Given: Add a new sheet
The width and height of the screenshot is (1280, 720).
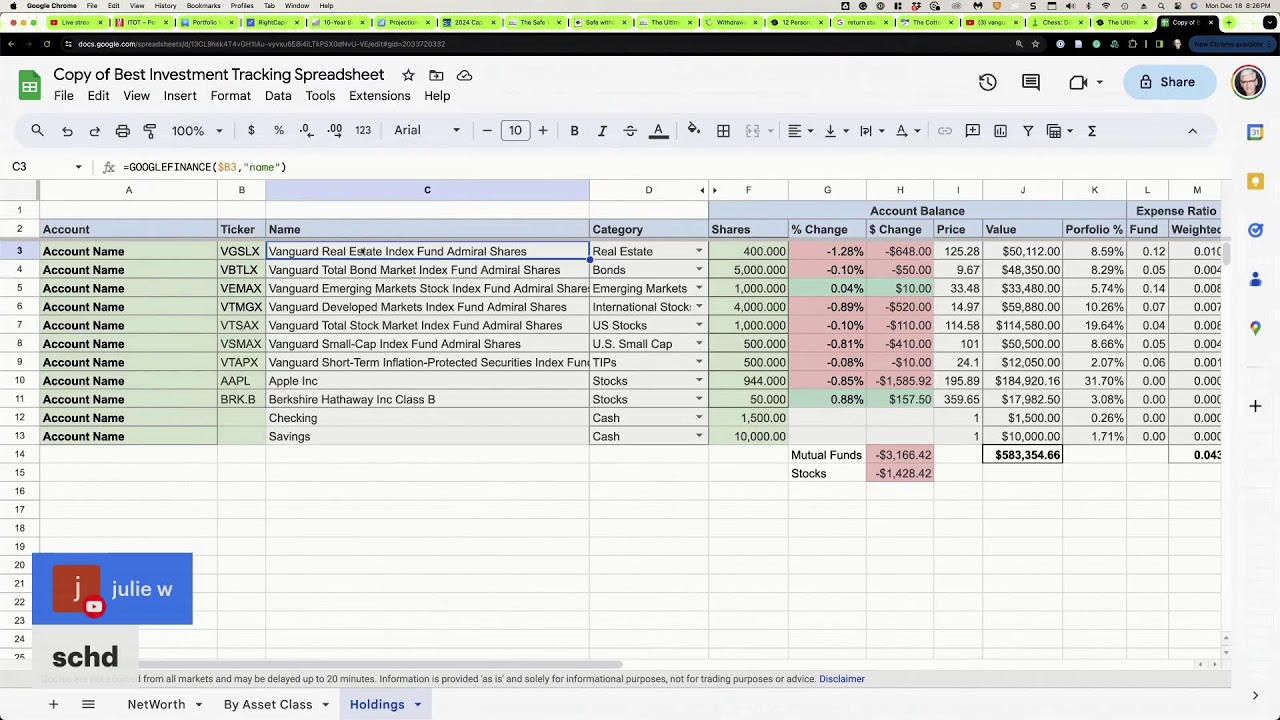Looking at the screenshot, I should 54,704.
